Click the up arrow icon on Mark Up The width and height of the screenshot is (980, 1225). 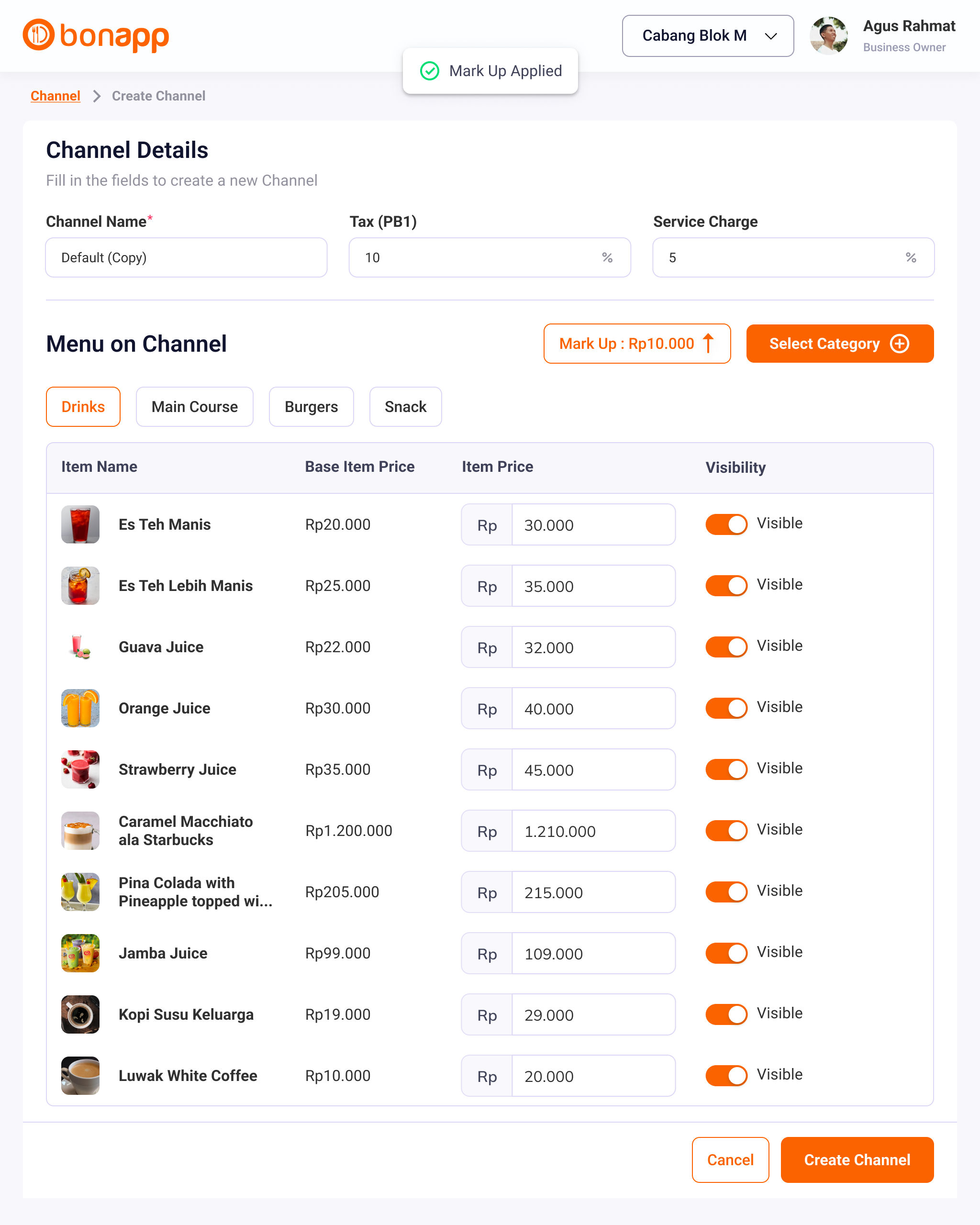click(708, 344)
